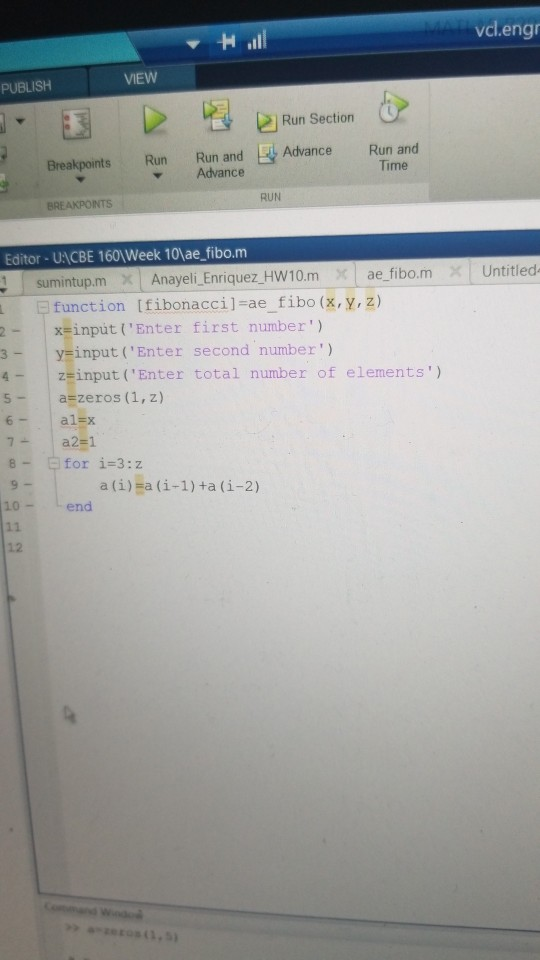This screenshot has width=540, height=960.
Task: Set breakpoint dash on line 9
Action: [x=28, y=486]
